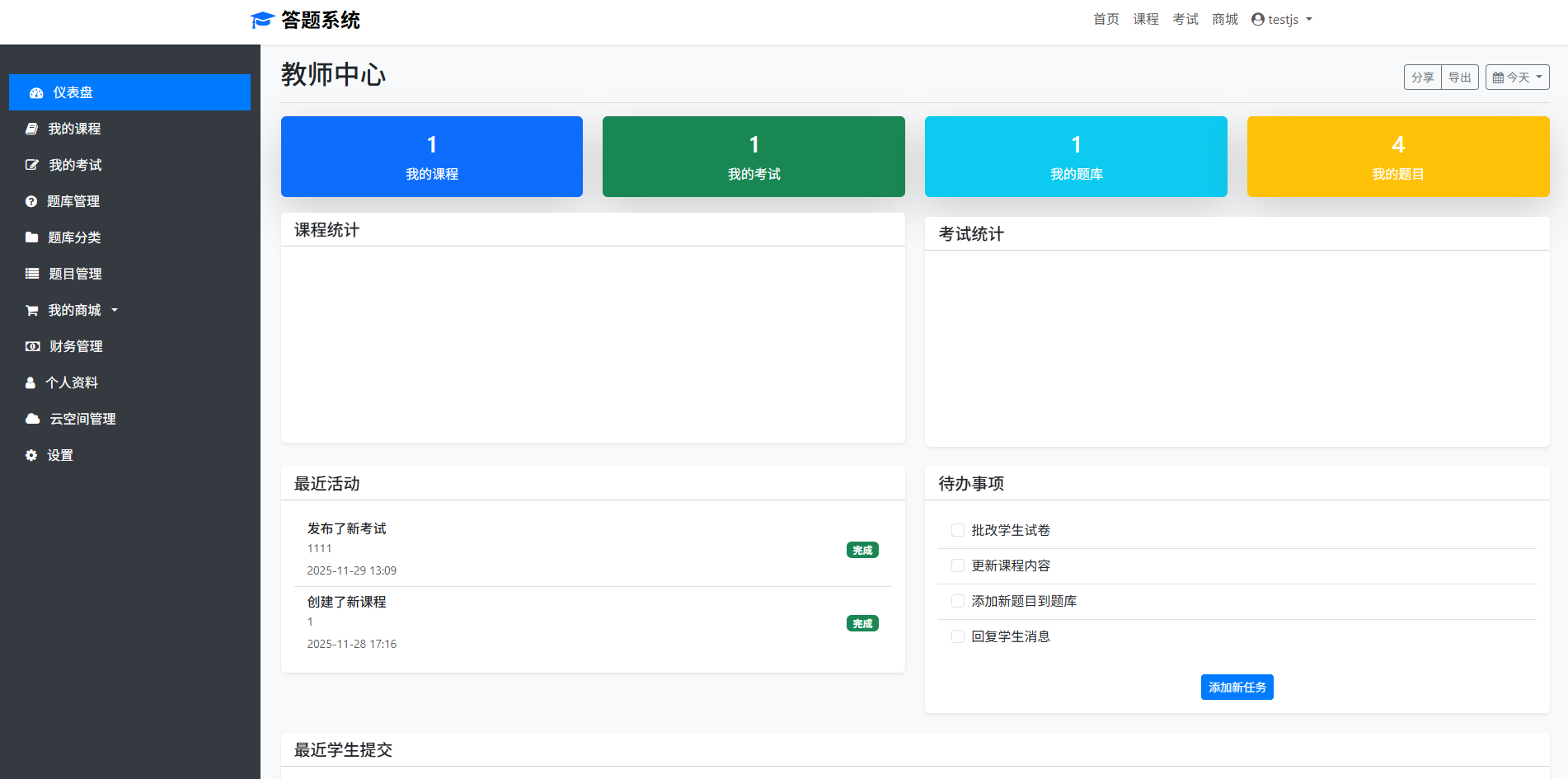Open the testjs user dropdown

tap(1282, 20)
